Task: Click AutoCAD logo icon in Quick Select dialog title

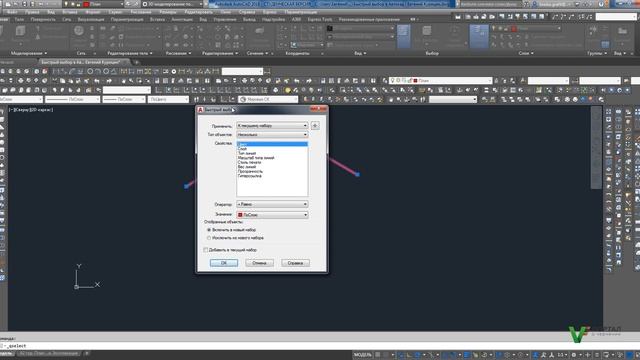Action: (x=200, y=110)
